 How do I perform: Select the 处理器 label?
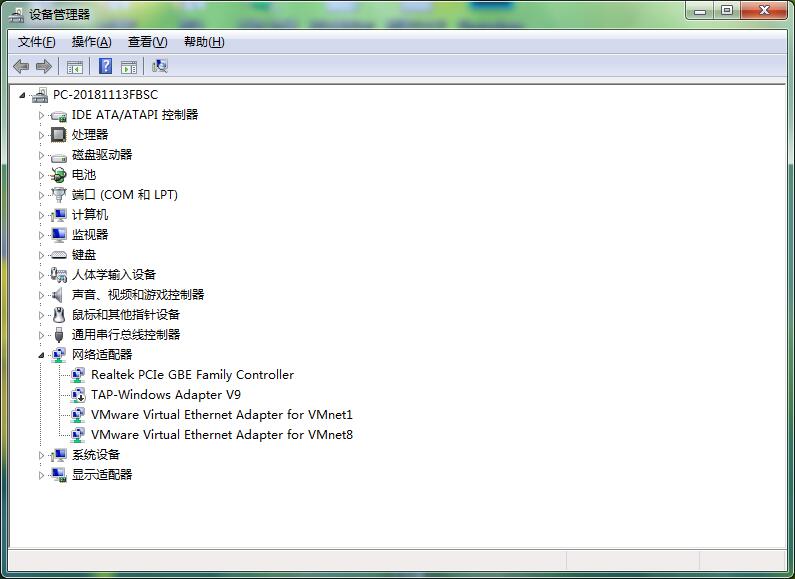pyautogui.click(x=90, y=135)
